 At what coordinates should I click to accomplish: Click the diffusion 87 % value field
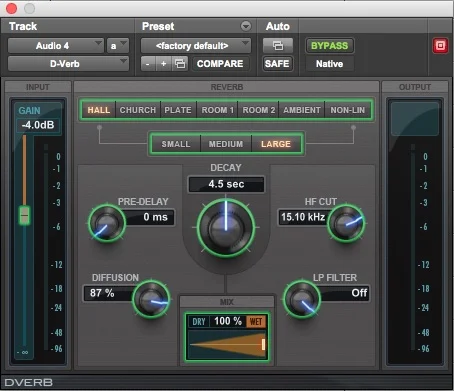coord(108,293)
